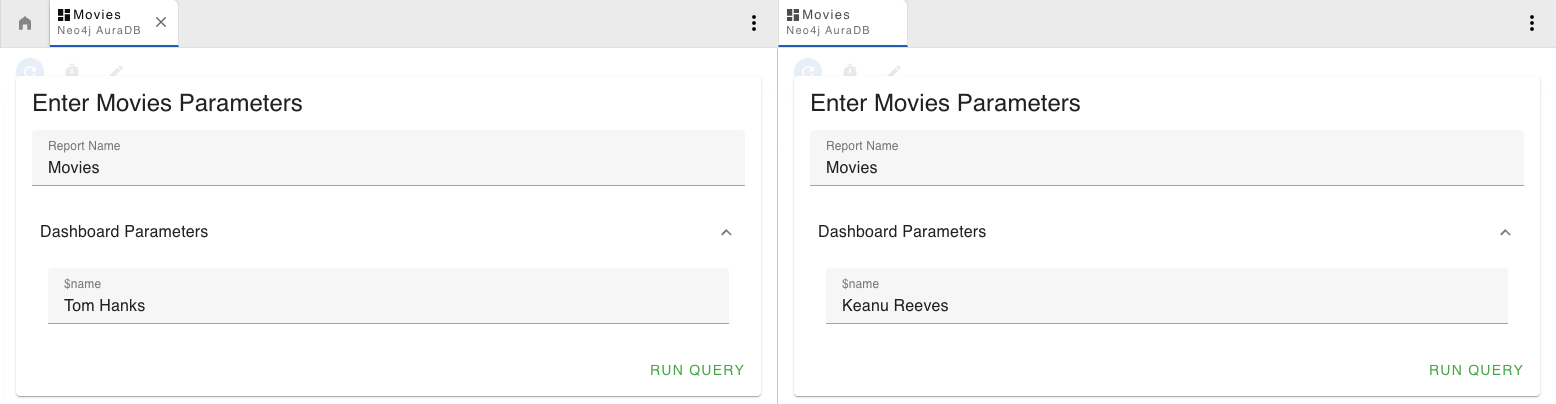Screen dimensions: 1556x404
Task: Click the refresh icon in left pane
Action: pyautogui.click(x=31, y=71)
